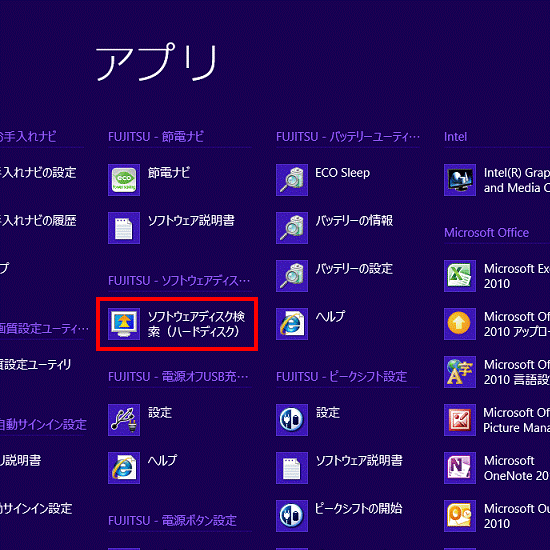Open Microsoft Office 2010 アップロード orange arrow icon
550x550 pixels.
460,324
